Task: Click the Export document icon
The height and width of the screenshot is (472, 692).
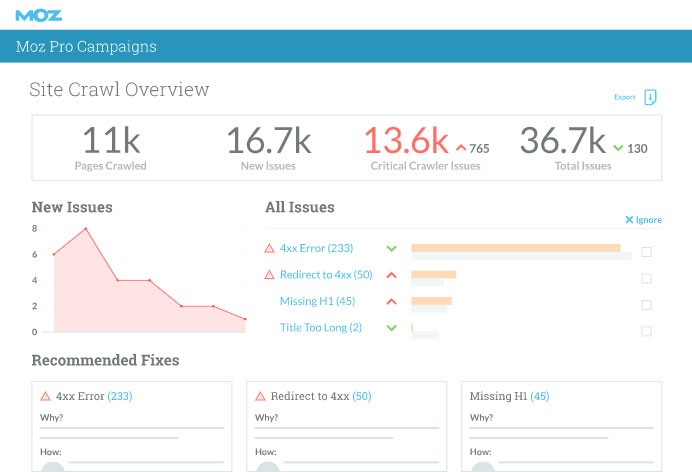Action: click(x=650, y=97)
